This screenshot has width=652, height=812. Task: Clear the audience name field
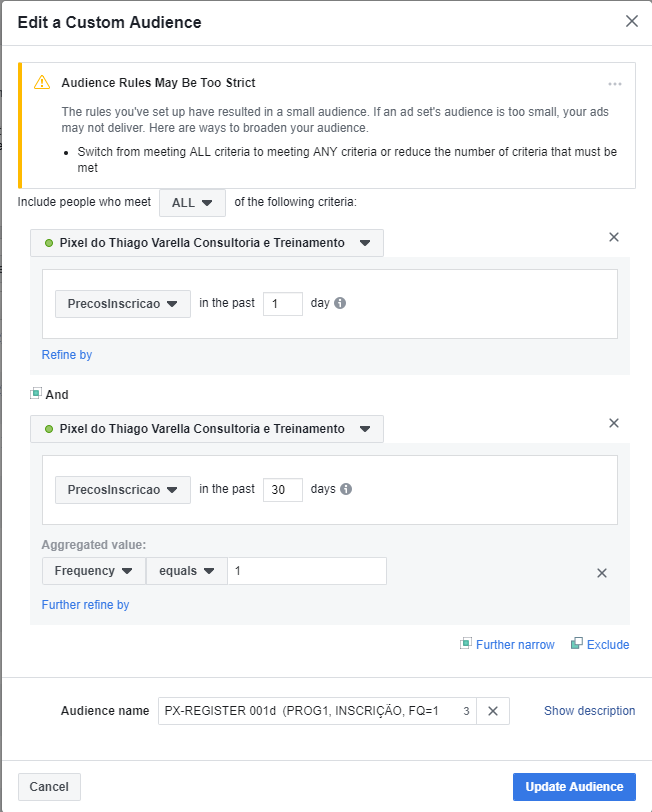click(x=492, y=711)
